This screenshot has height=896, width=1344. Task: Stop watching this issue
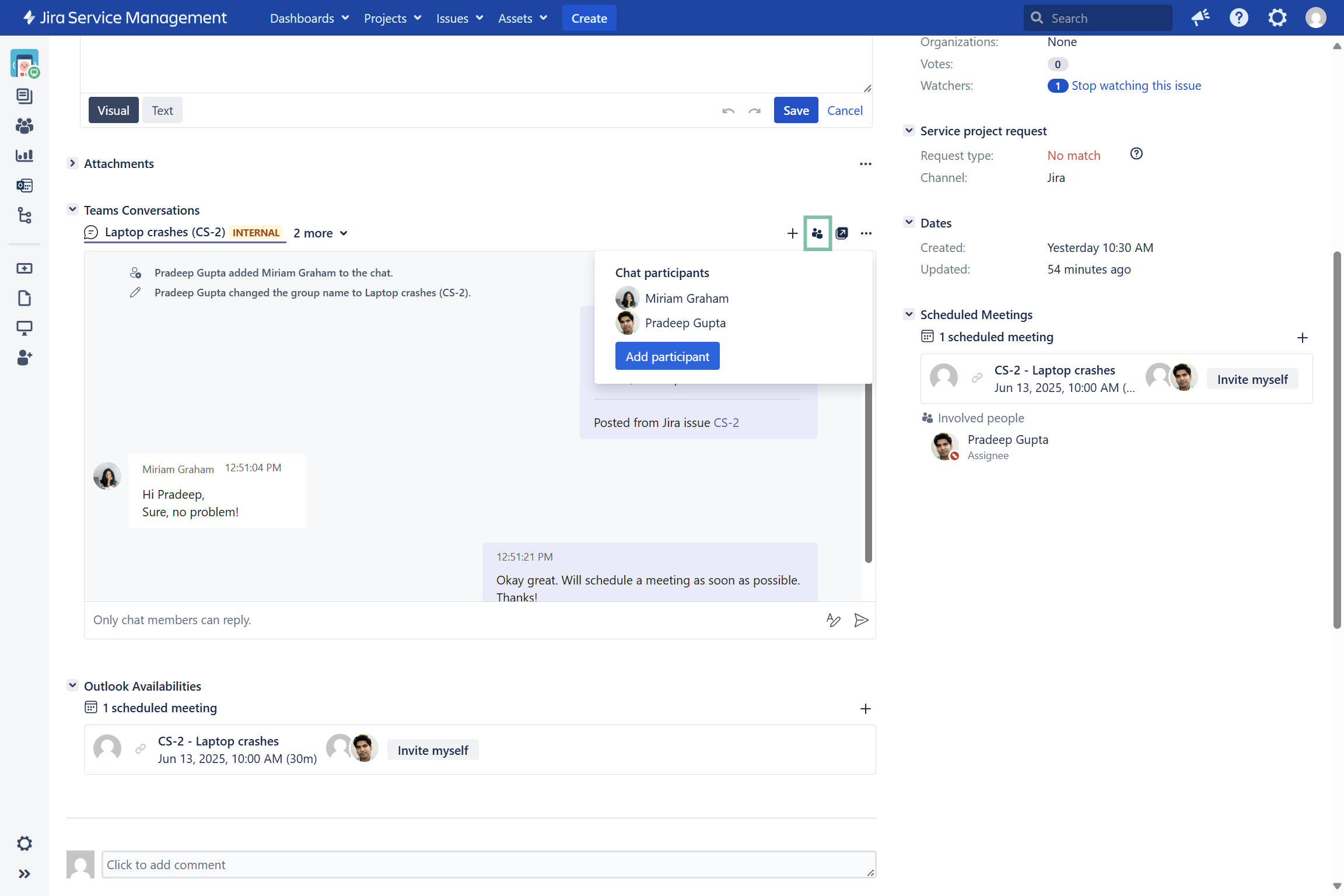click(x=1136, y=86)
